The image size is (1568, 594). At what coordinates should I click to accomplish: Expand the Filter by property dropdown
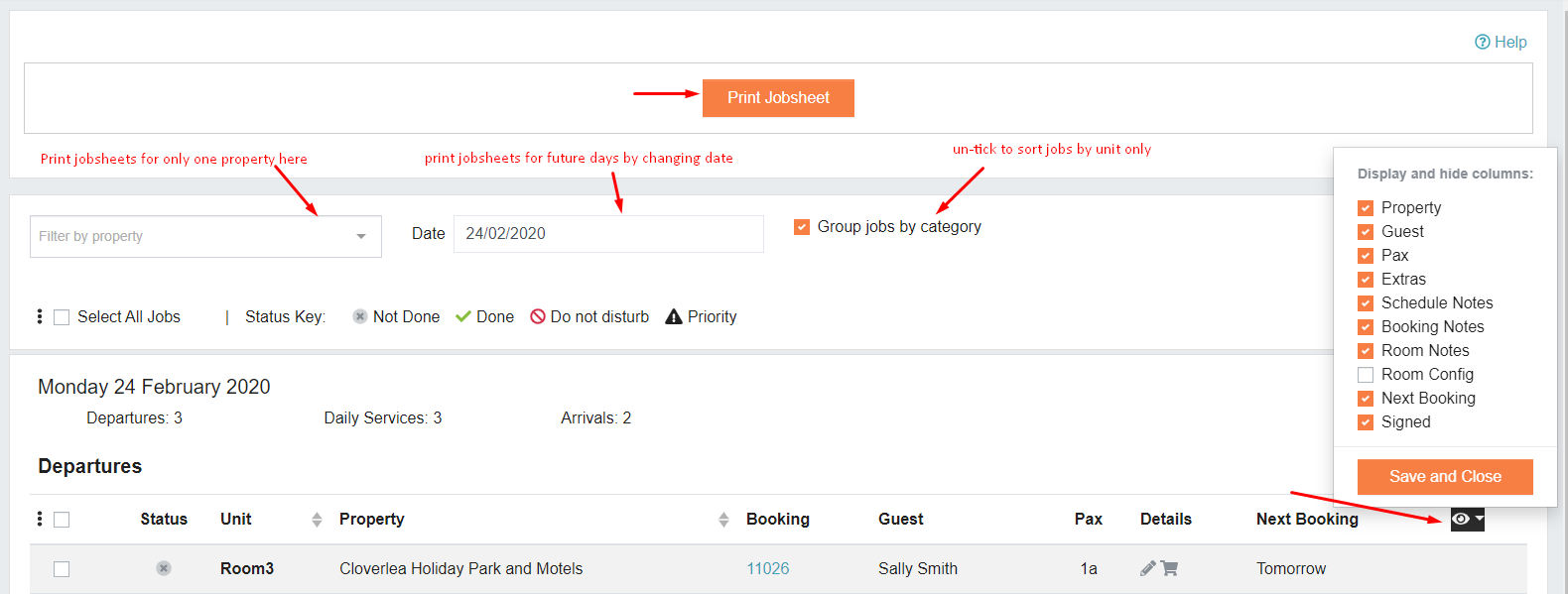coord(205,236)
